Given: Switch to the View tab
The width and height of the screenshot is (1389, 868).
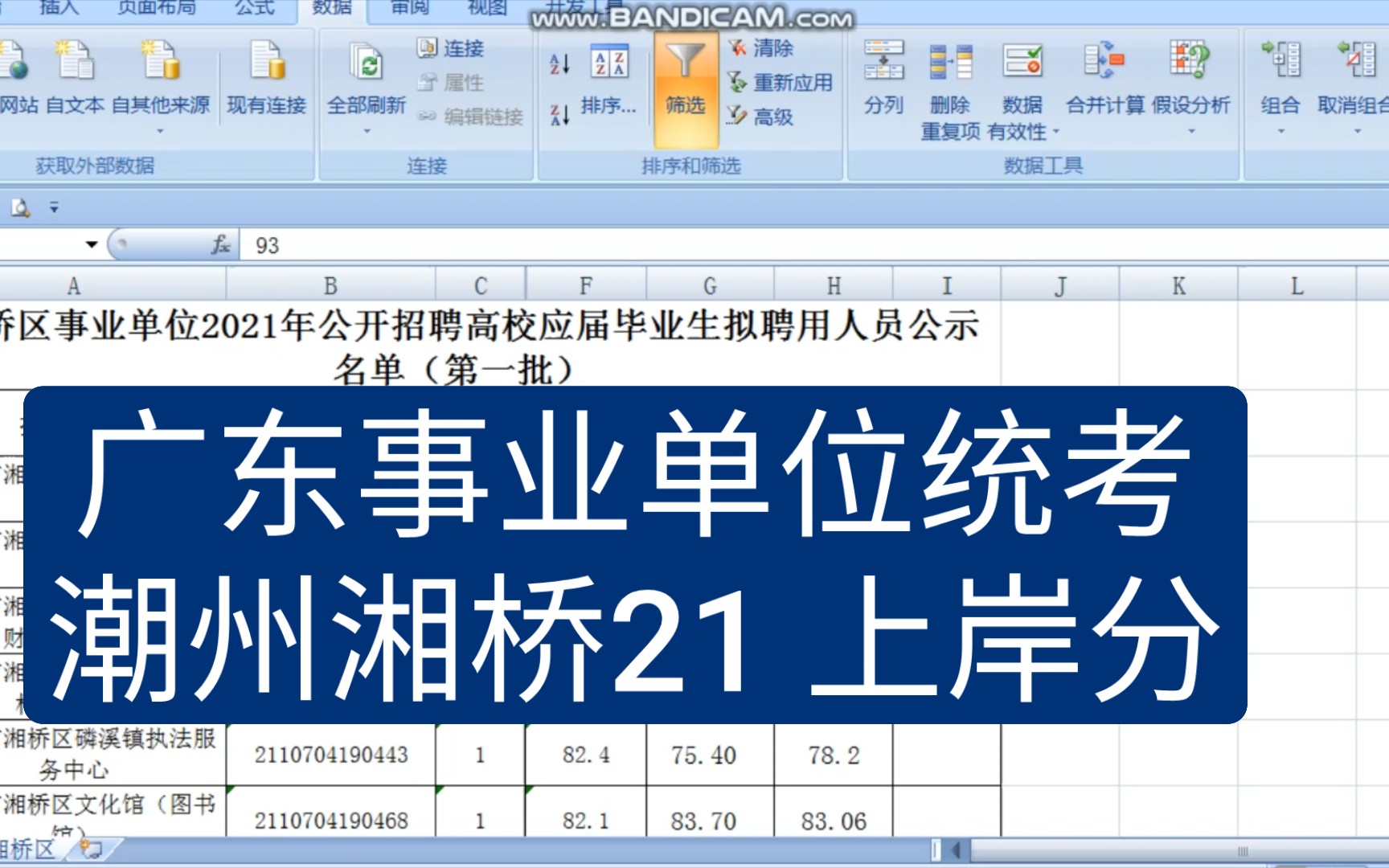Looking at the screenshot, I should [488, 8].
